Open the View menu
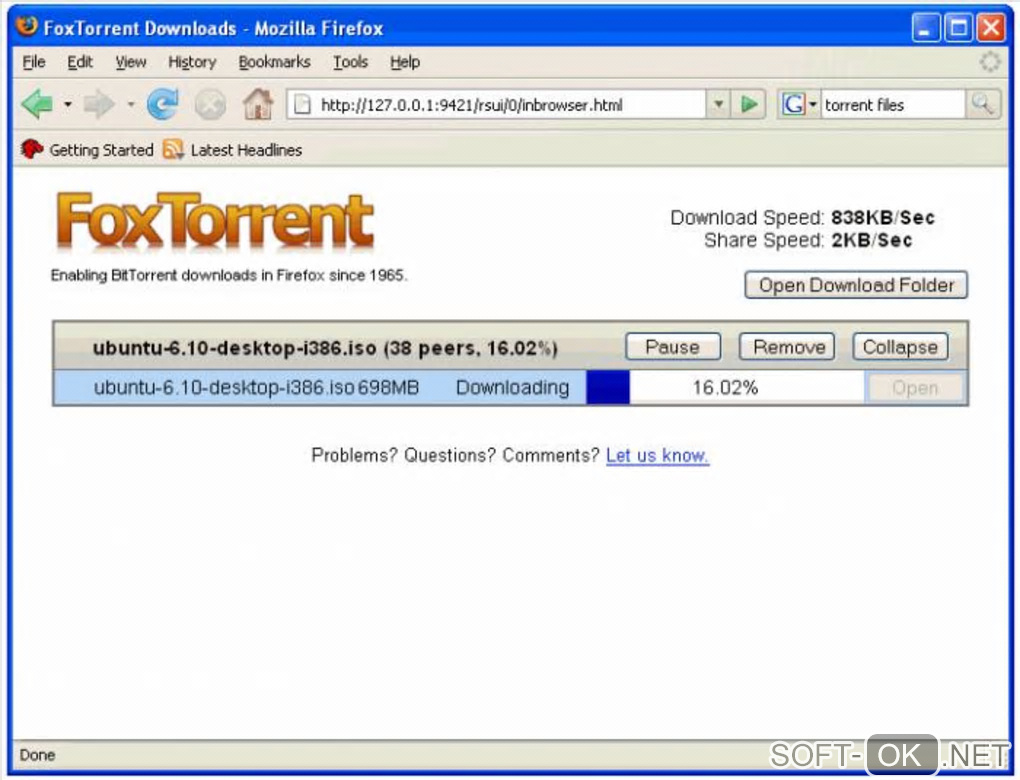The height and width of the screenshot is (780, 1020). [x=131, y=62]
